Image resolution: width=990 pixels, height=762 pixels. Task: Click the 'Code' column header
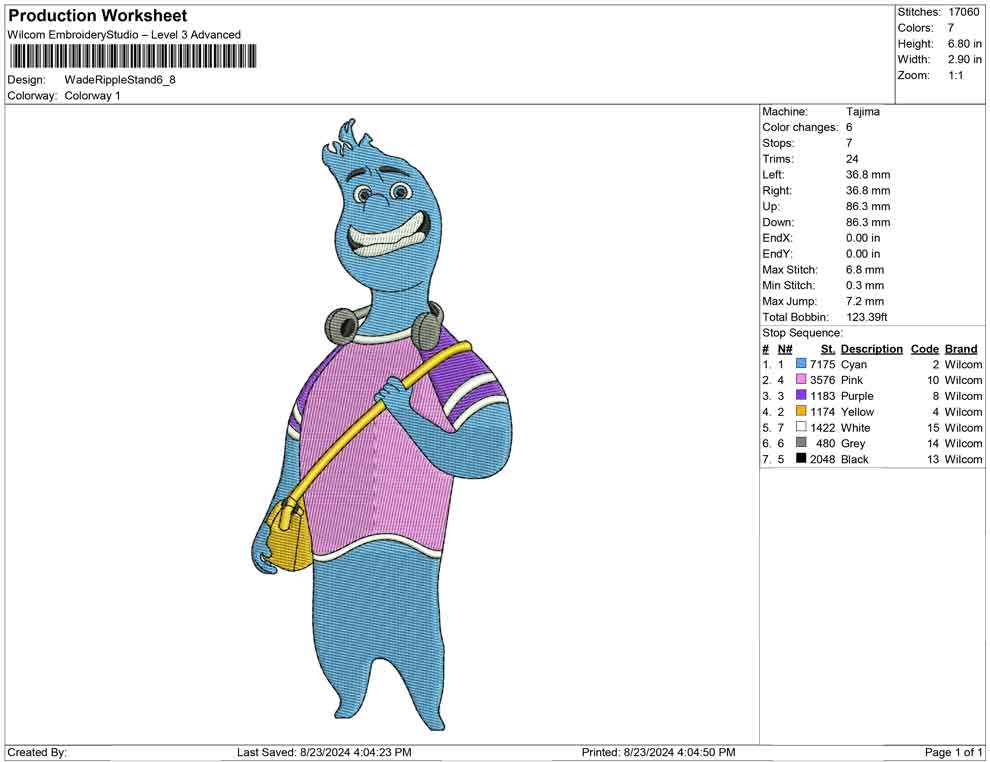click(x=924, y=348)
